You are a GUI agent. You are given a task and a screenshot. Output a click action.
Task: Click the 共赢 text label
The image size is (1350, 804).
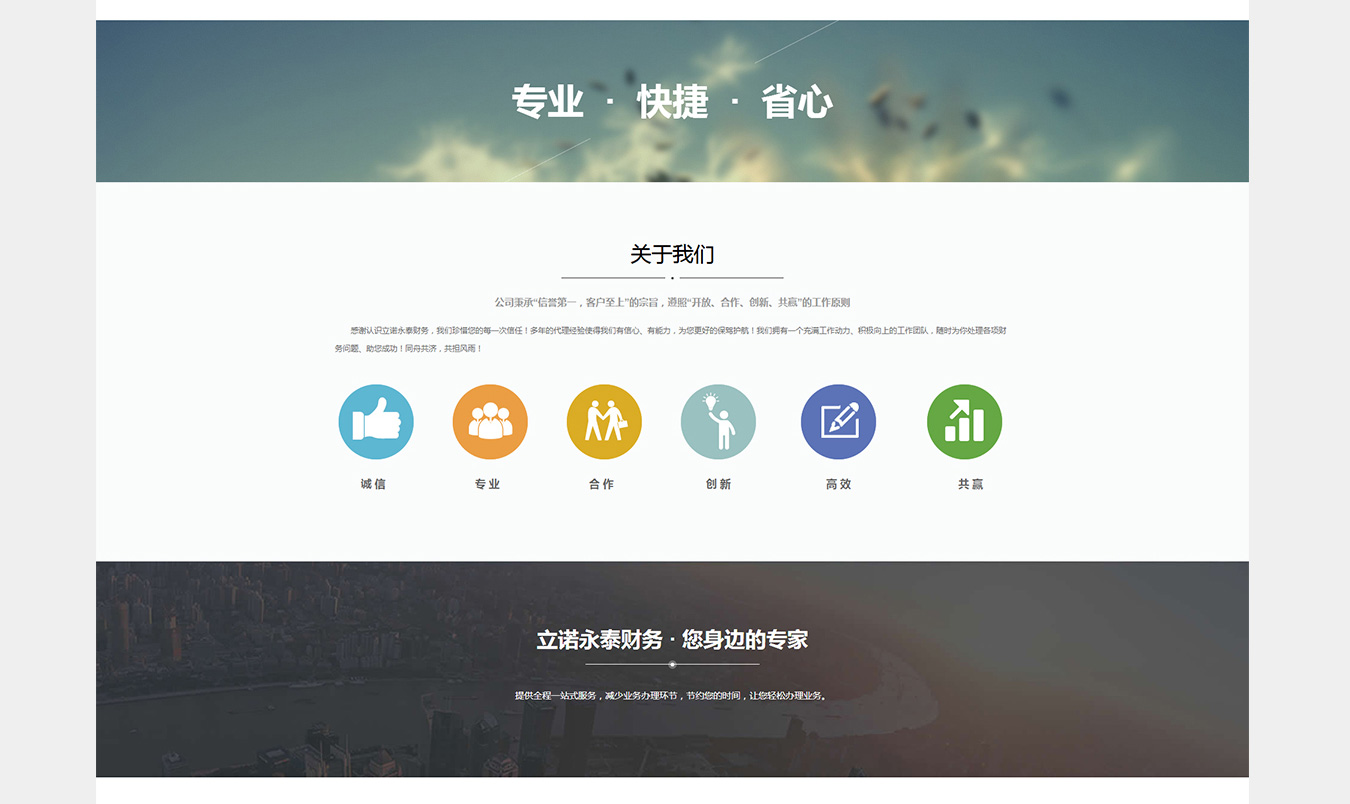(x=970, y=484)
